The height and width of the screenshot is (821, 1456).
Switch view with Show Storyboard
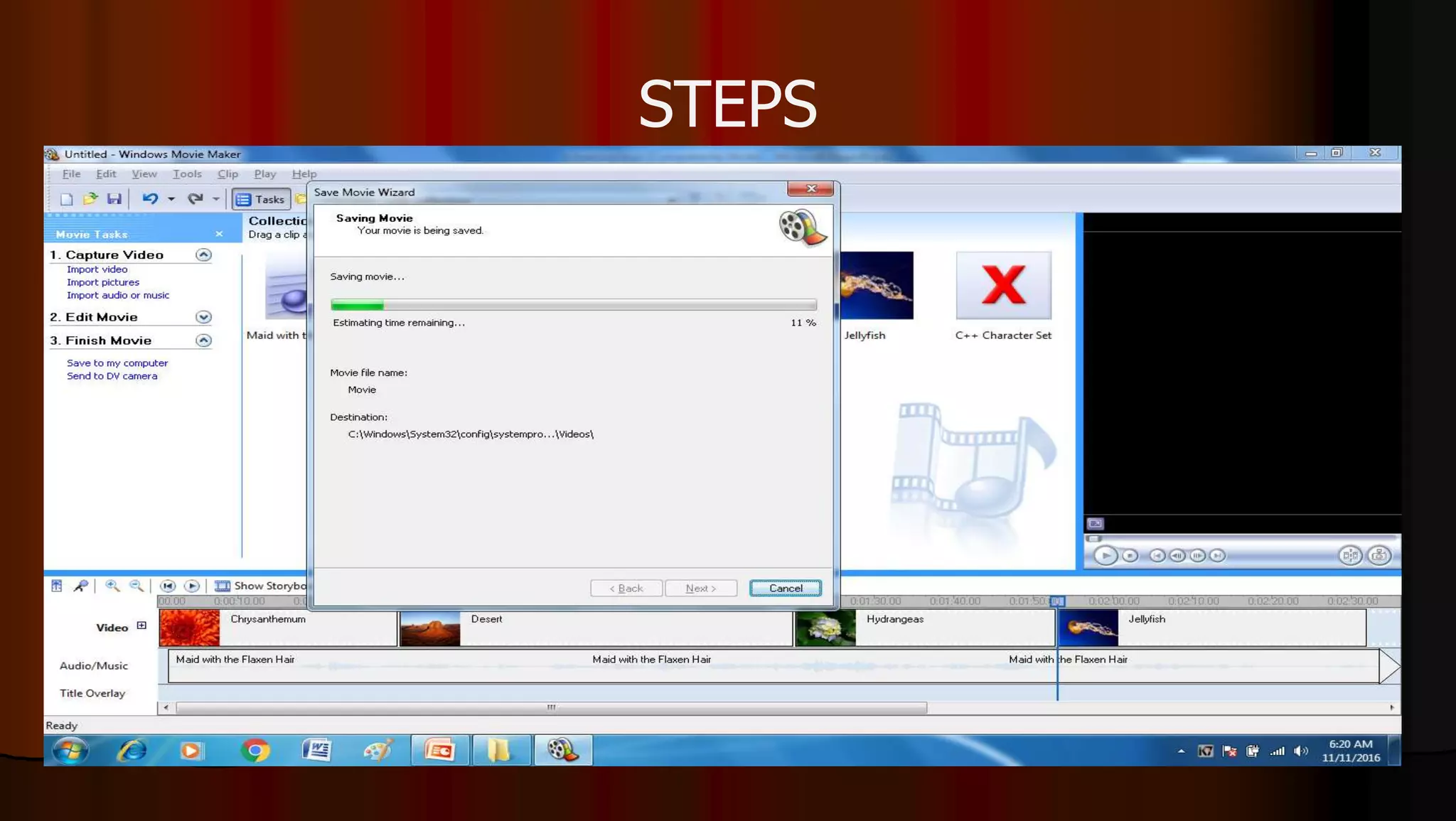261,586
